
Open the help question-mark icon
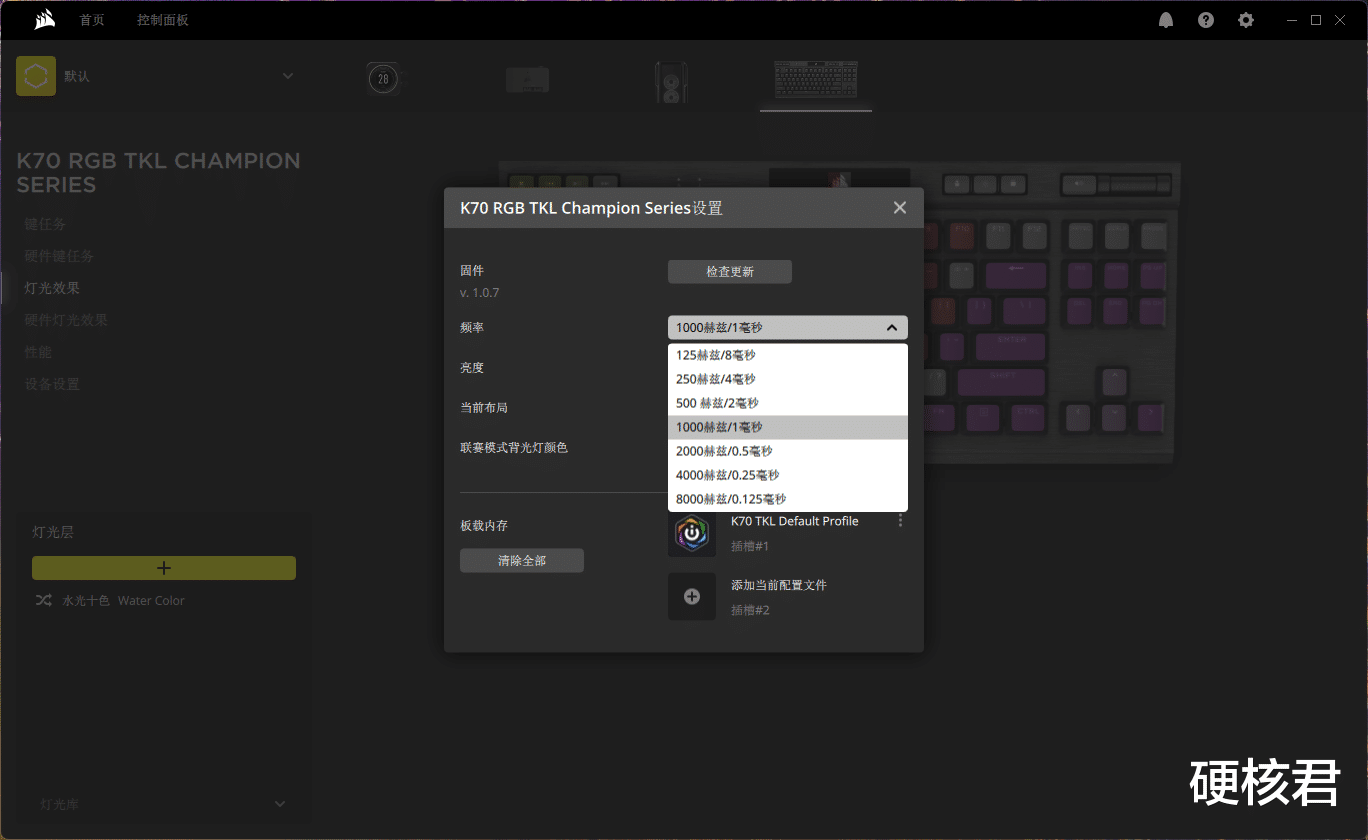coord(1205,19)
